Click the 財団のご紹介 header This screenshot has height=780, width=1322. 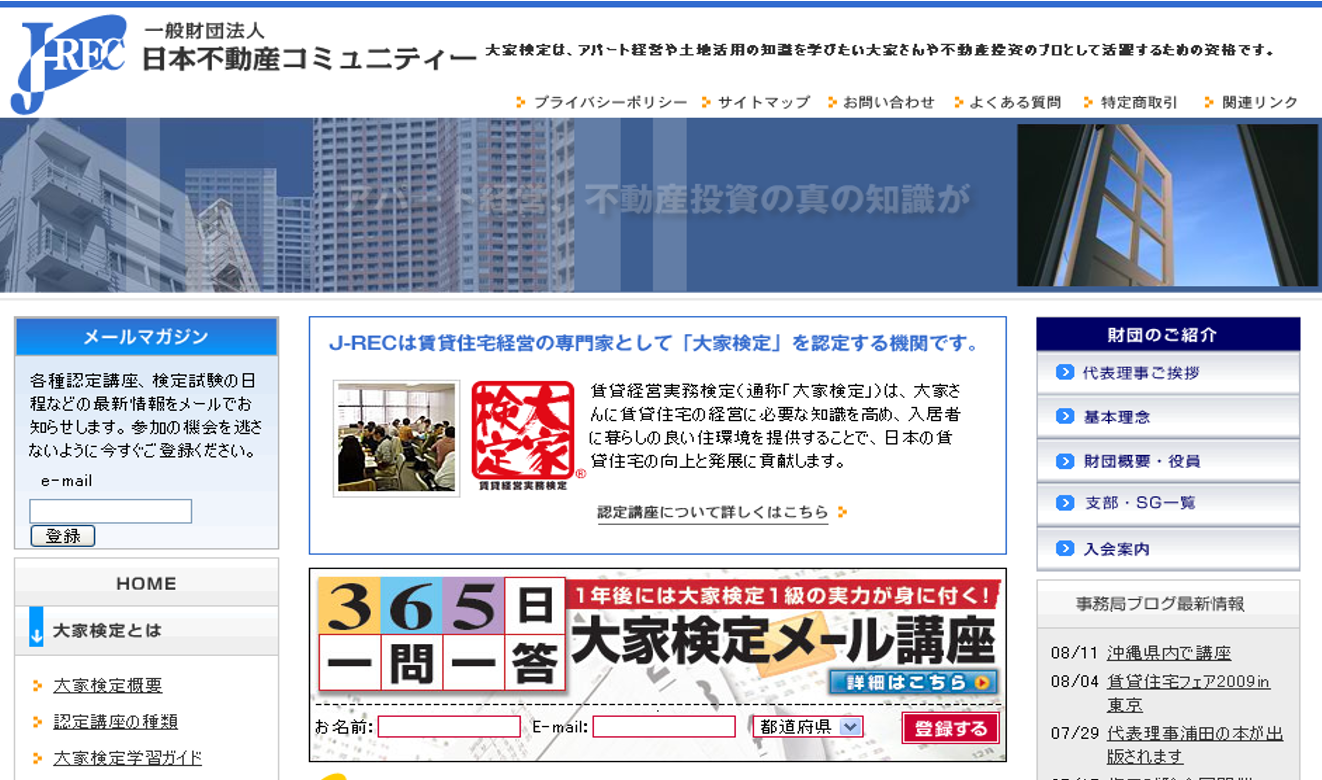tap(1168, 334)
